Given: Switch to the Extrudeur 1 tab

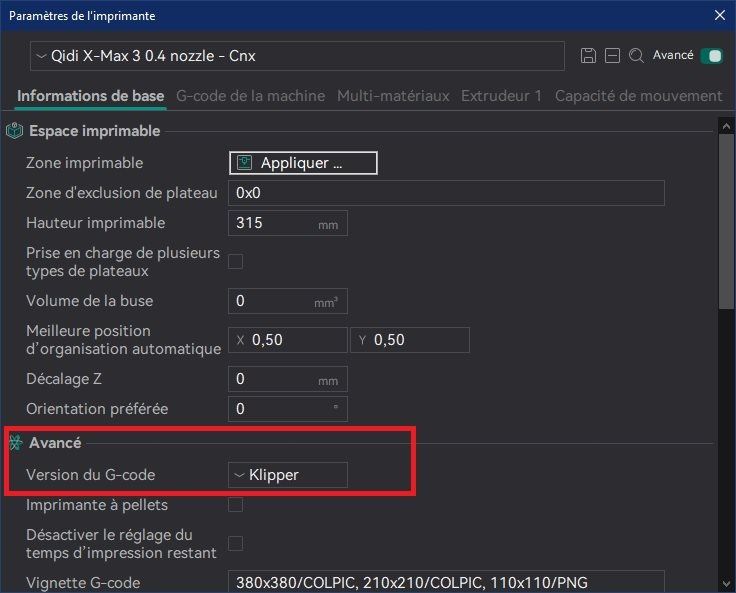Looking at the screenshot, I should 501,96.
